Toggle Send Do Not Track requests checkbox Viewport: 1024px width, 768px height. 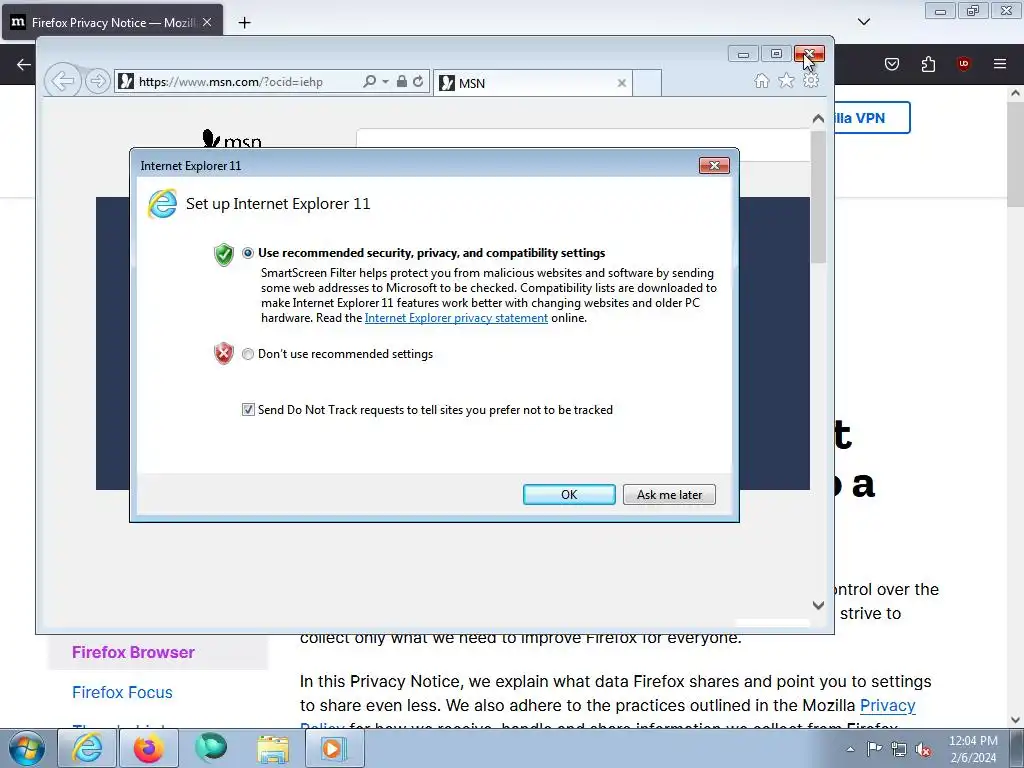click(248, 409)
